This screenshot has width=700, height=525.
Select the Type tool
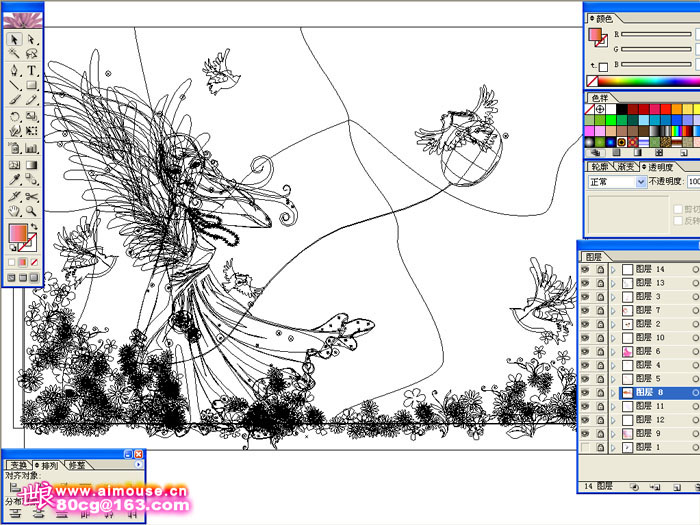coord(31,71)
